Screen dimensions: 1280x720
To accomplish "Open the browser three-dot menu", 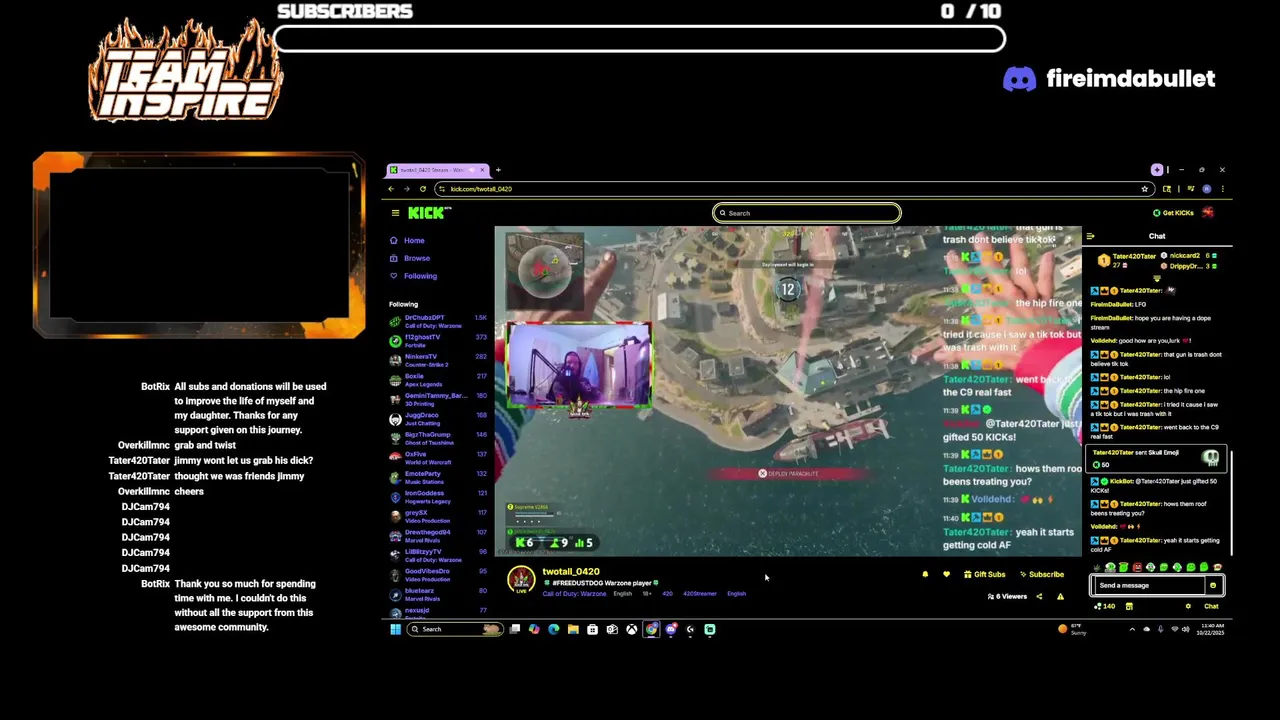I will [1222, 189].
